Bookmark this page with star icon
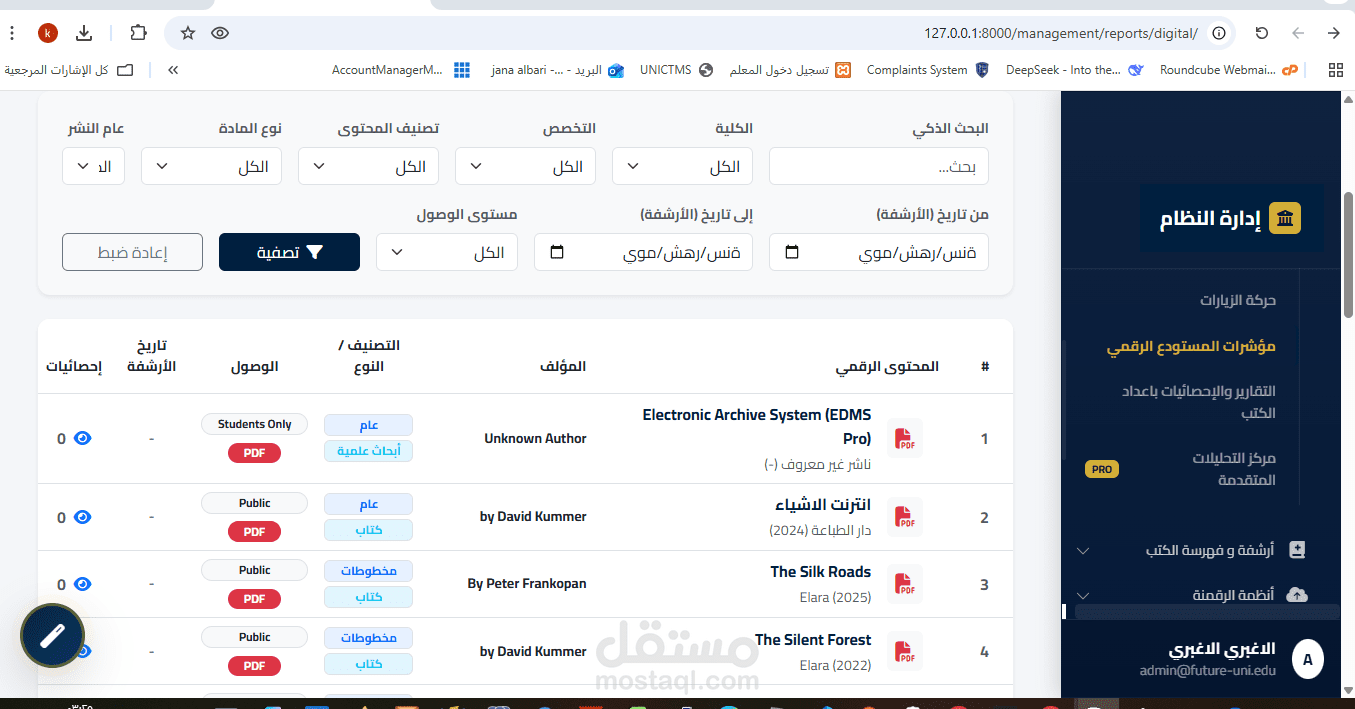Image resolution: width=1355 pixels, height=709 pixels. [188, 33]
